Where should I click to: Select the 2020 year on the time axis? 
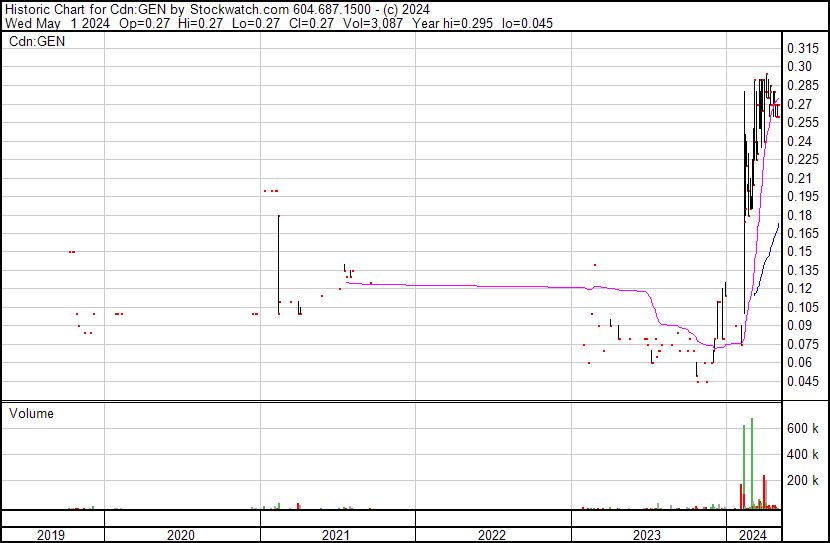pyautogui.click(x=181, y=535)
